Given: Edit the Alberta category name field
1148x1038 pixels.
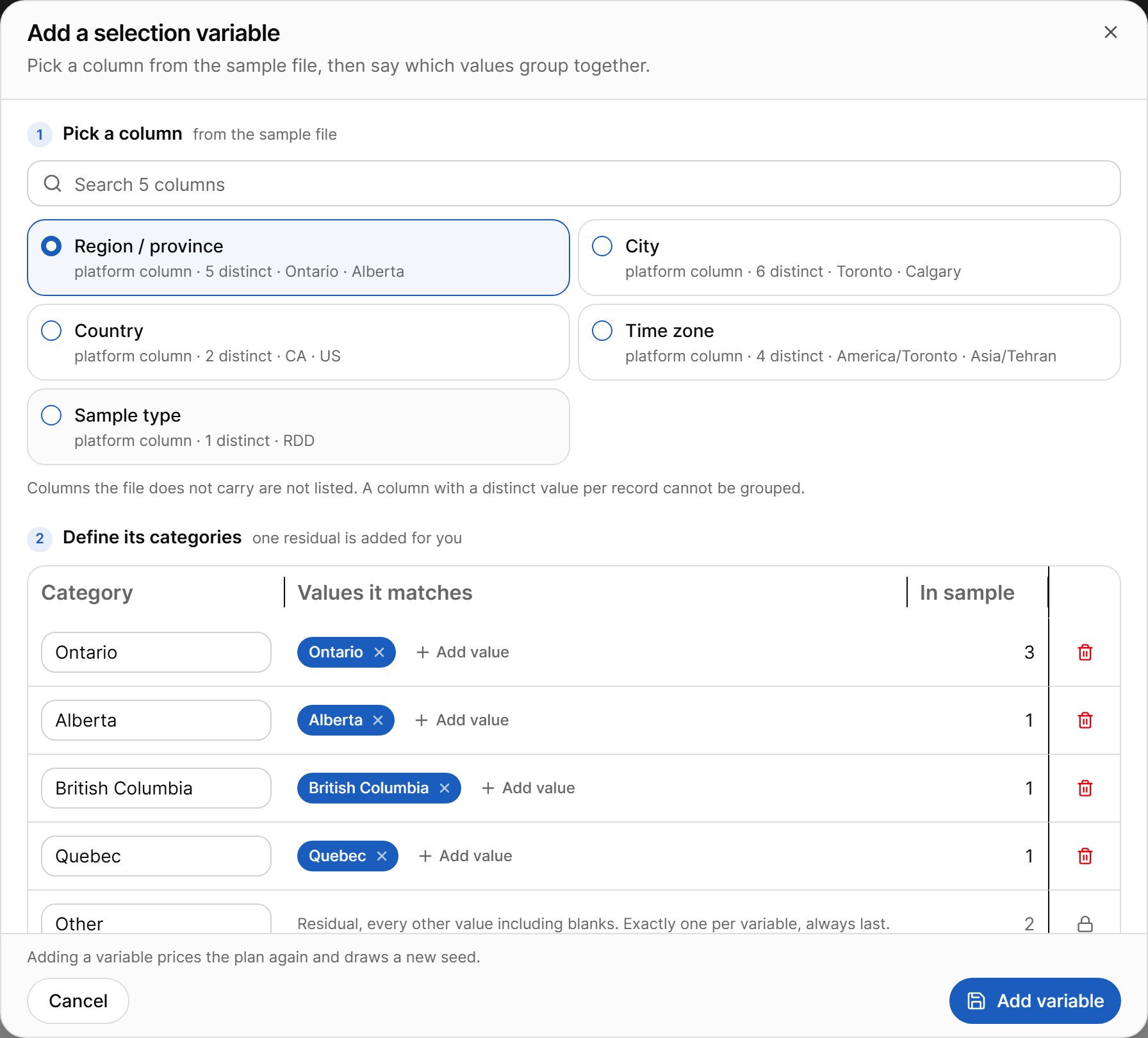Looking at the screenshot, I should coord(156,720).
